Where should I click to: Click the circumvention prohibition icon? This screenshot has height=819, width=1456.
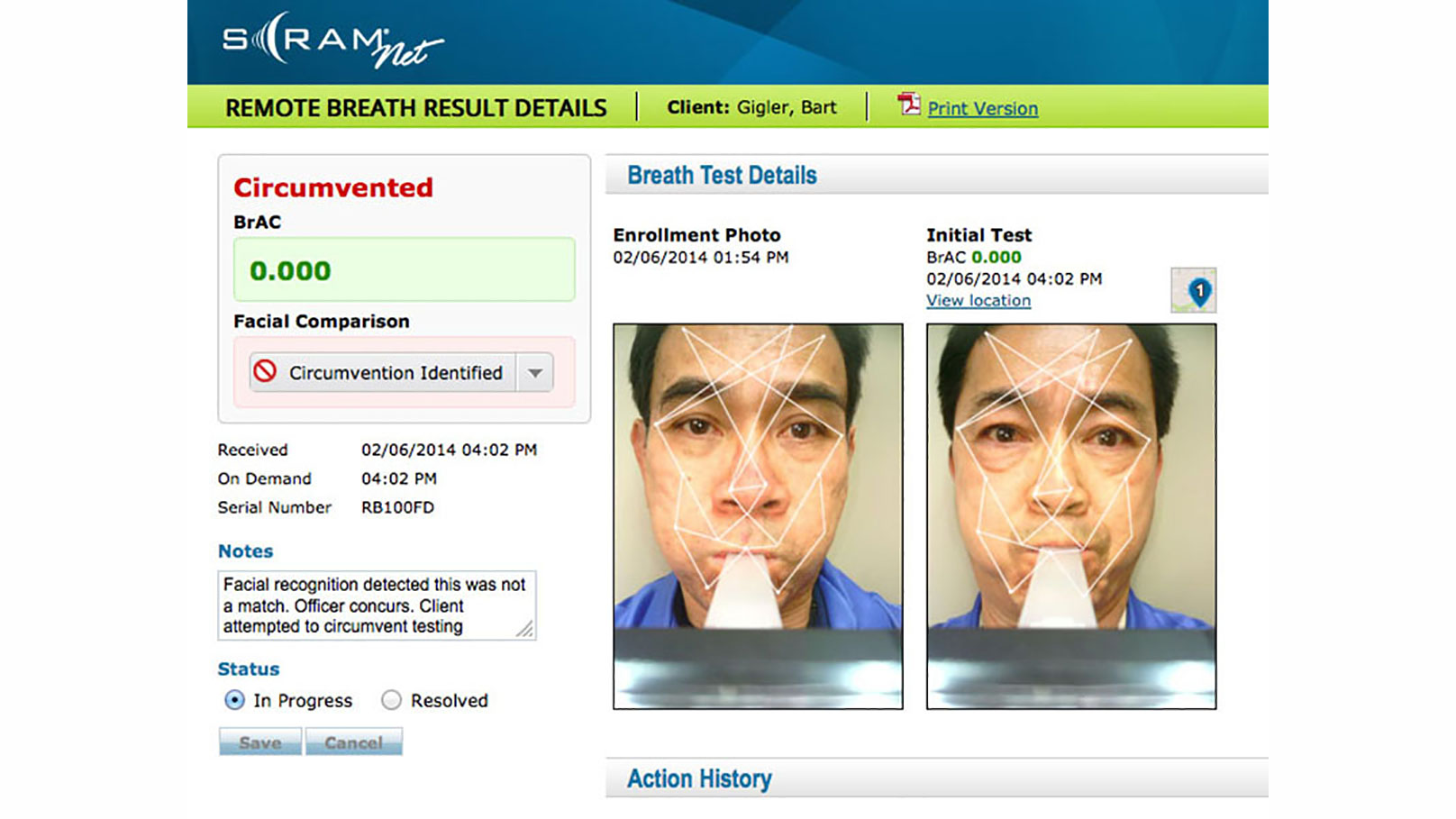click(x=265, y=372)
